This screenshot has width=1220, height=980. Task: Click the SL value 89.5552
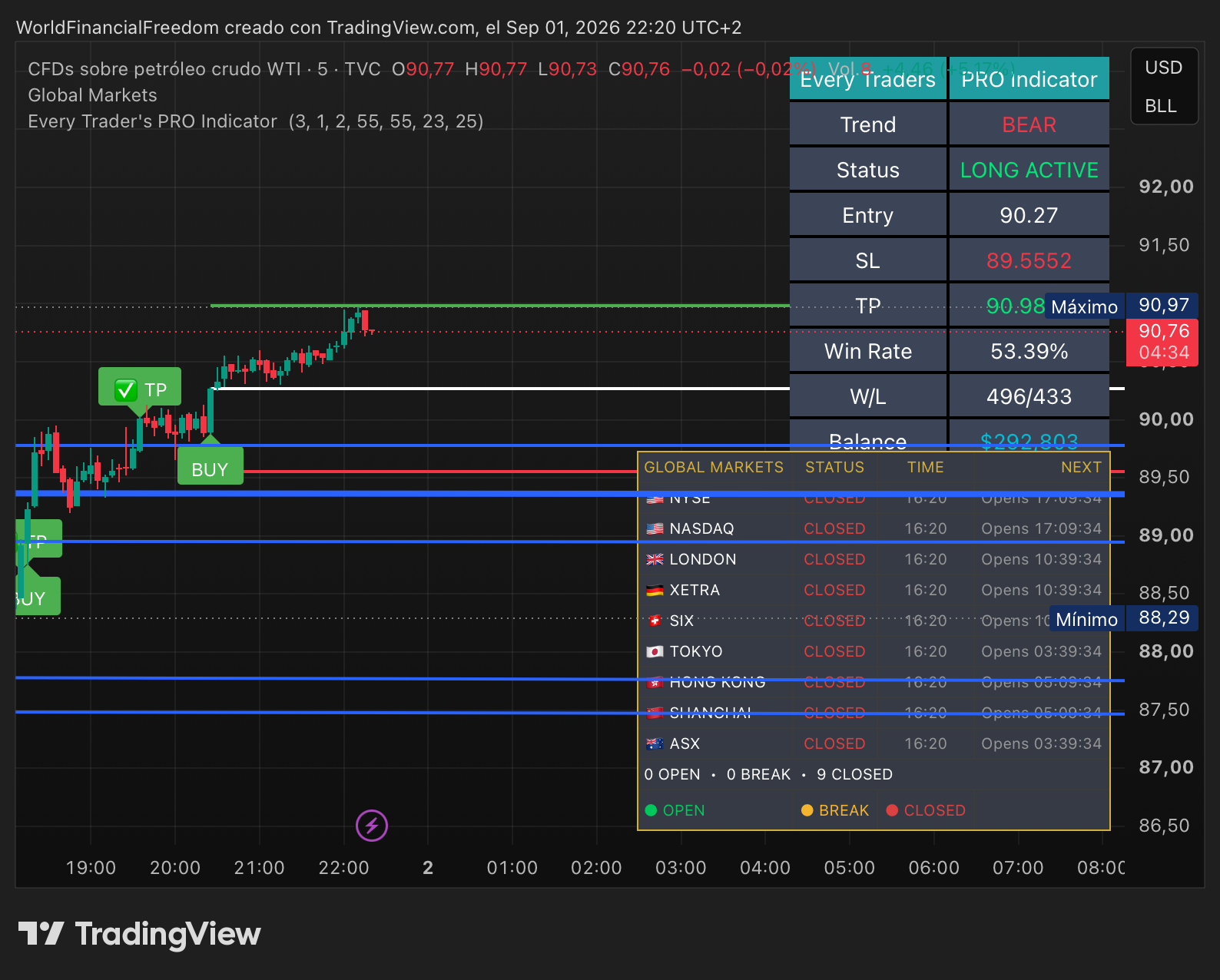pos(1029,260)
